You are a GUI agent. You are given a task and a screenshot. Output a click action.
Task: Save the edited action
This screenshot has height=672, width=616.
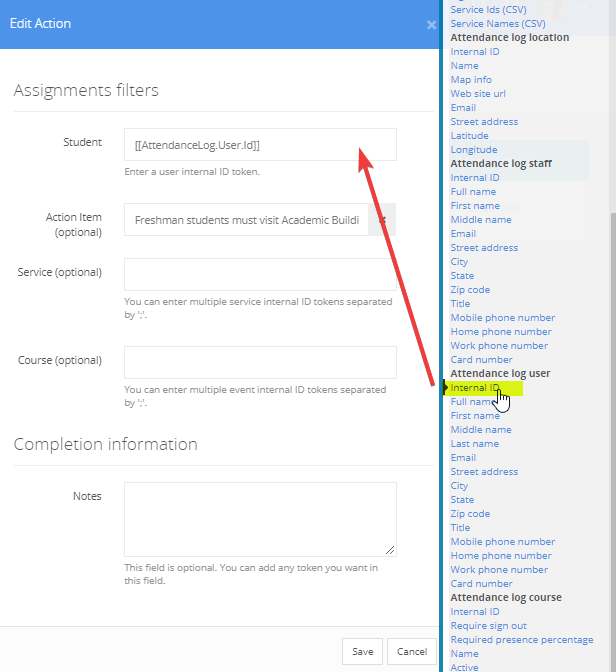point(362,651)
